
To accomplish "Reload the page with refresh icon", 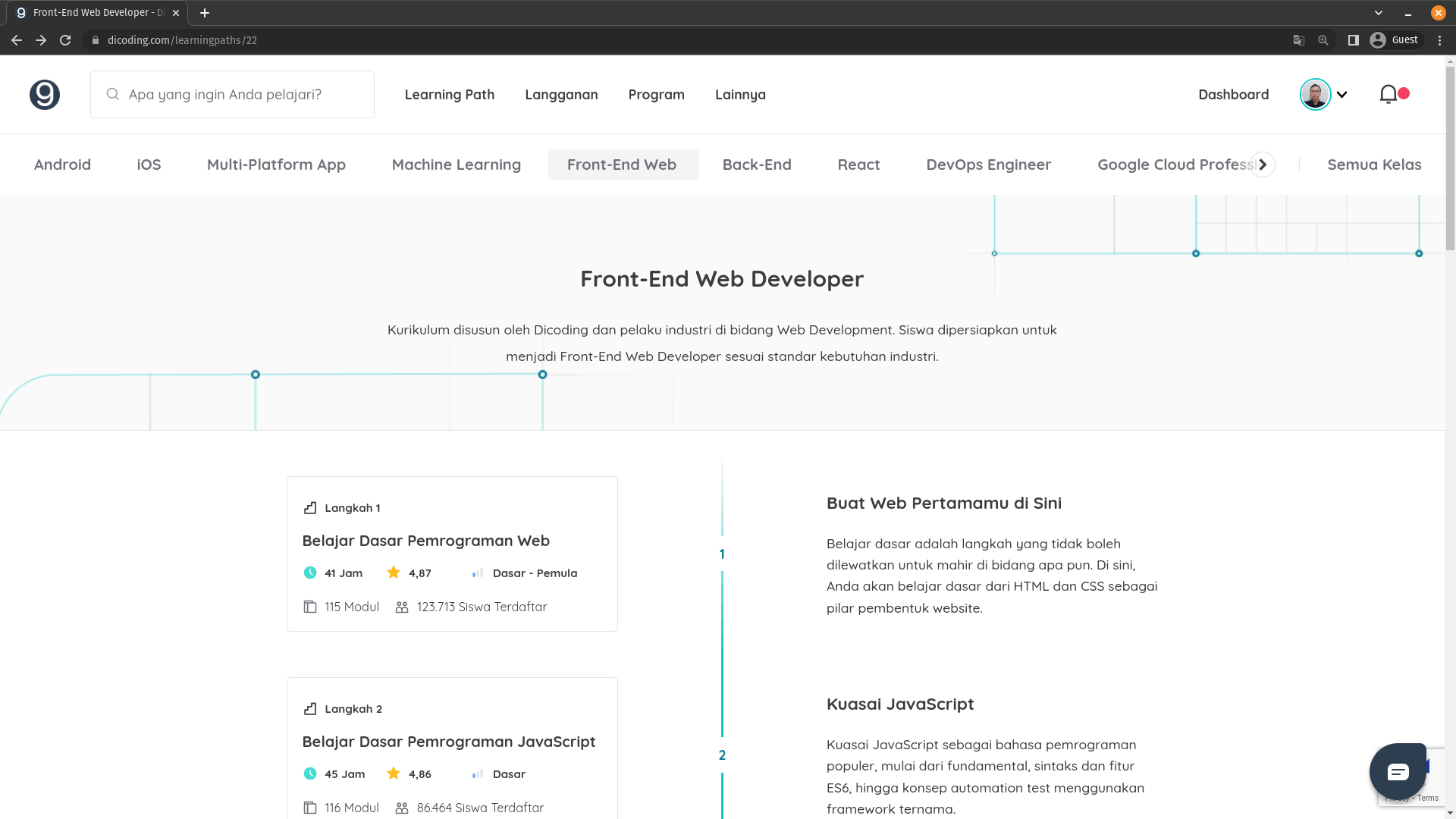I will (65, 40).
